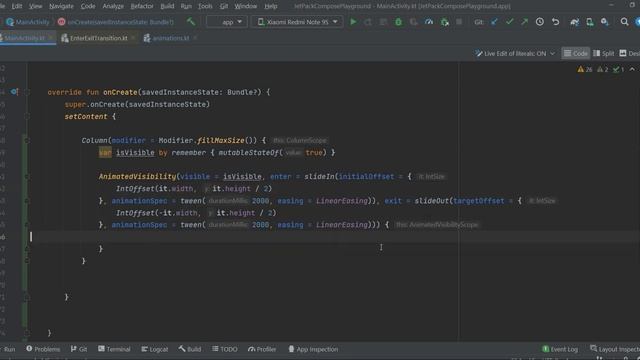This screenshot has height=360, width=640.
Task: Switch to the EnterExitTransition.kt tab
Action: (x=98, y=38)
